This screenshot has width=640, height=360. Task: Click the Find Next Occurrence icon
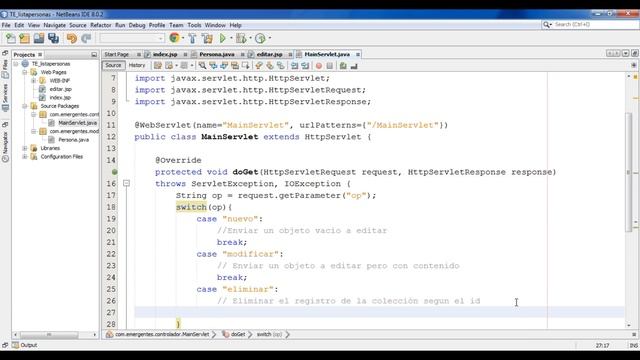[x=224, y=66]
